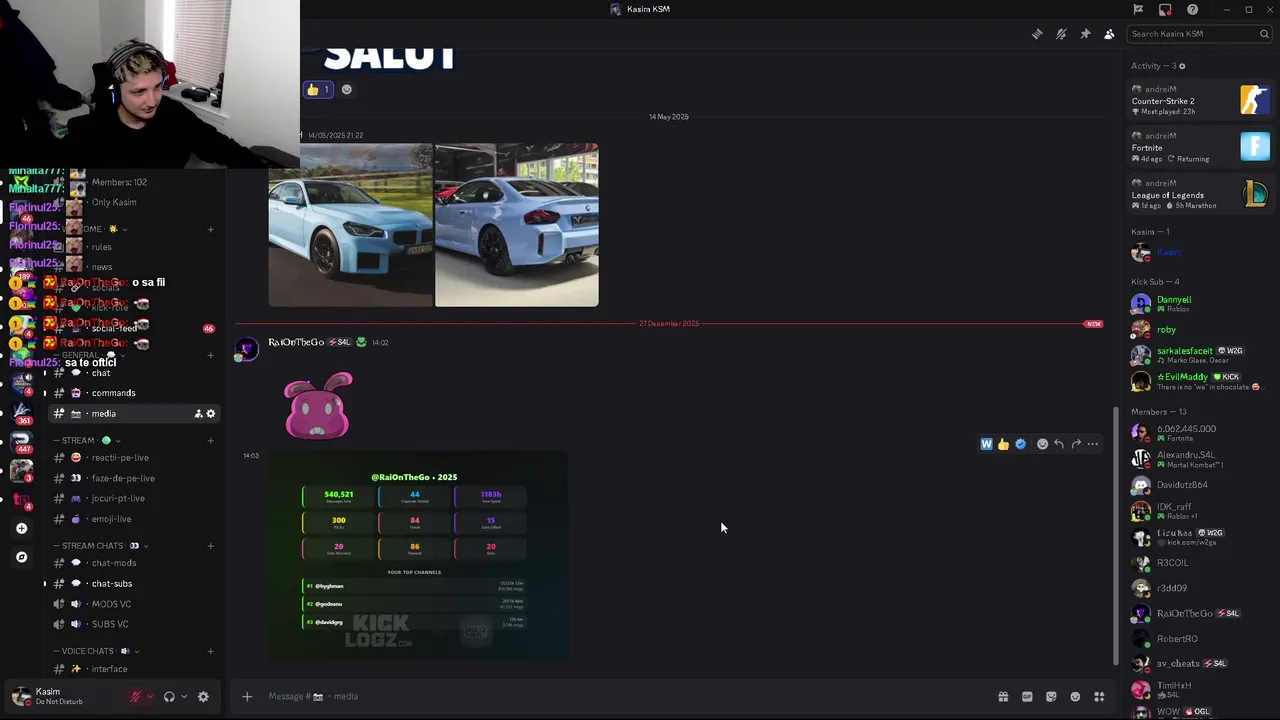Add the thumbs up reaction under SALUT

(x=318, y=90)
